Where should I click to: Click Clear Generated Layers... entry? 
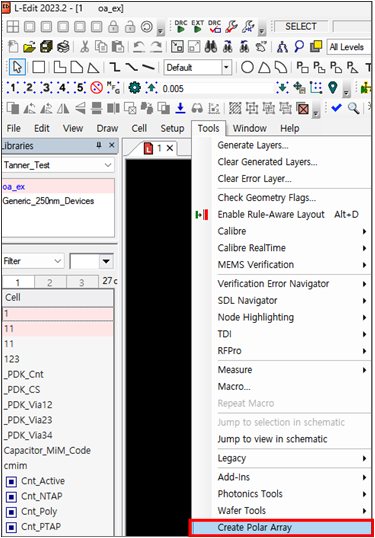268,162
